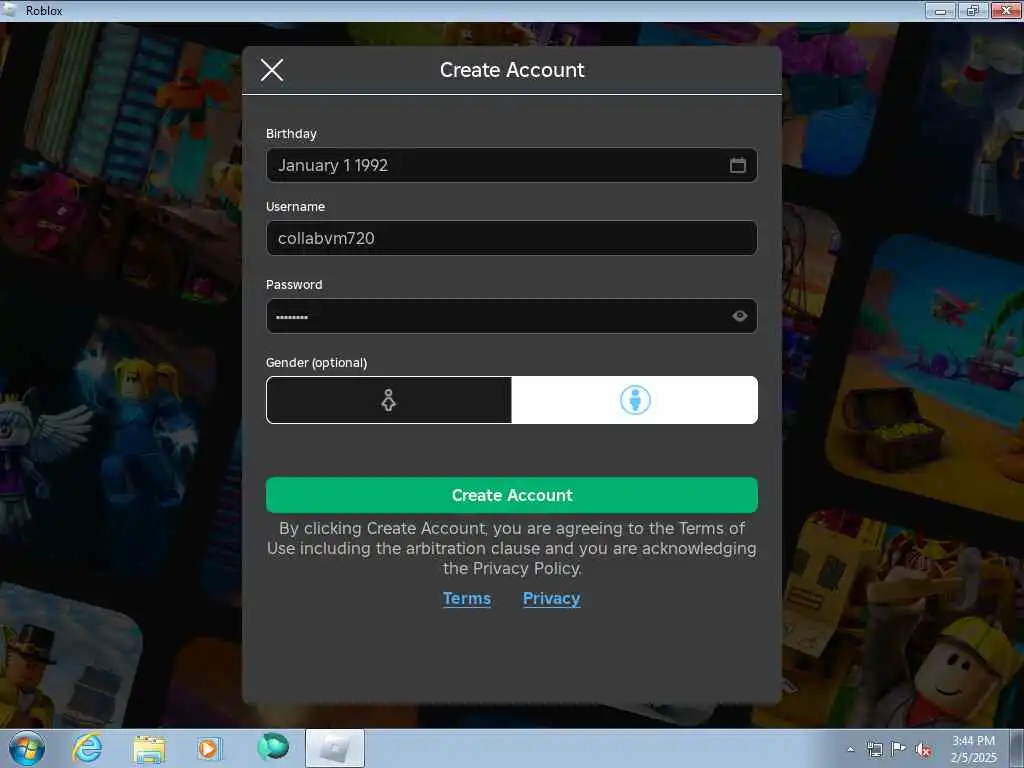Launch Internet Explorer from the taskbar

click(x=87, y=748)
